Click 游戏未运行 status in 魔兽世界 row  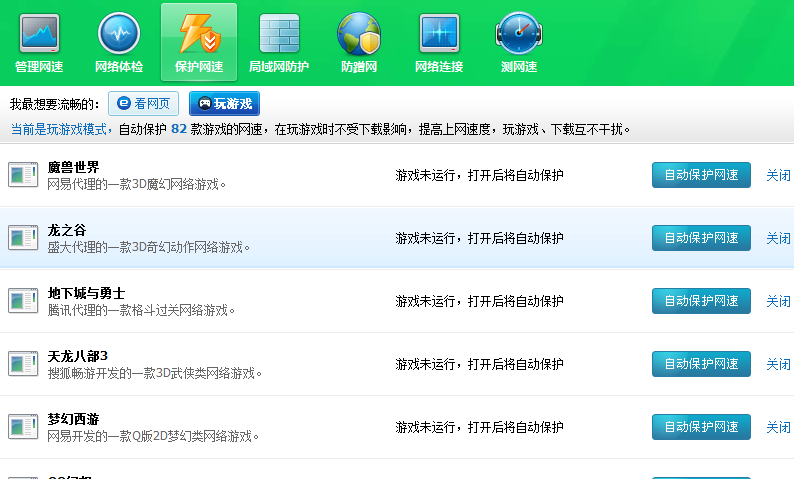tap(480, 175)
